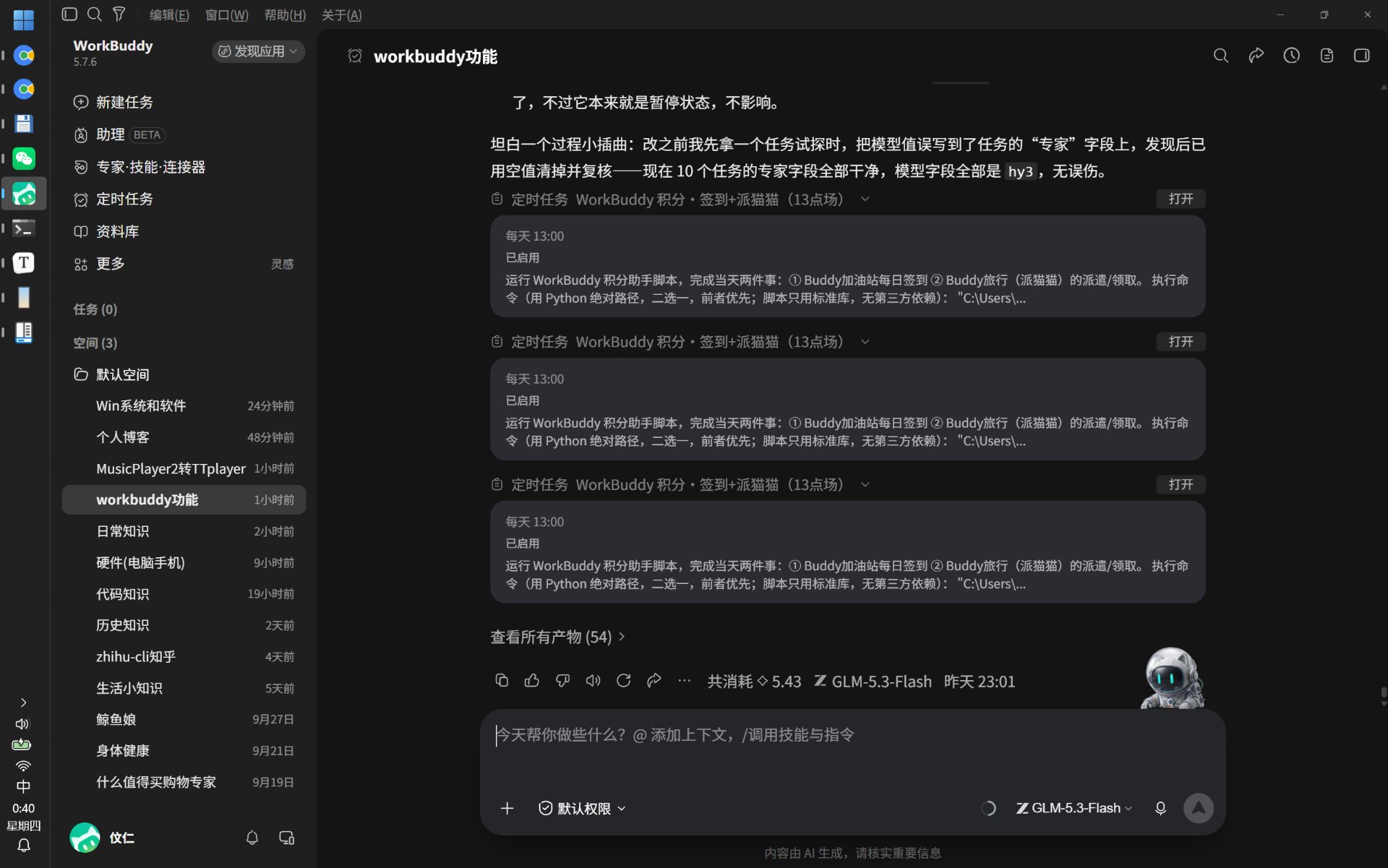This screenshot has width=1388, height=868.
Task: Copy the assistant reply
Action: 502,680
